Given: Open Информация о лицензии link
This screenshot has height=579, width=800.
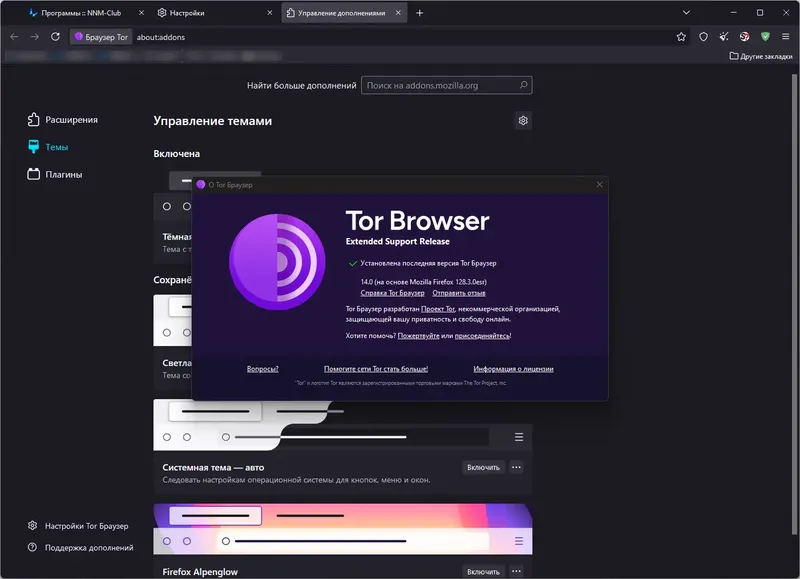Looking at the screenshot, I should [513, 369].
